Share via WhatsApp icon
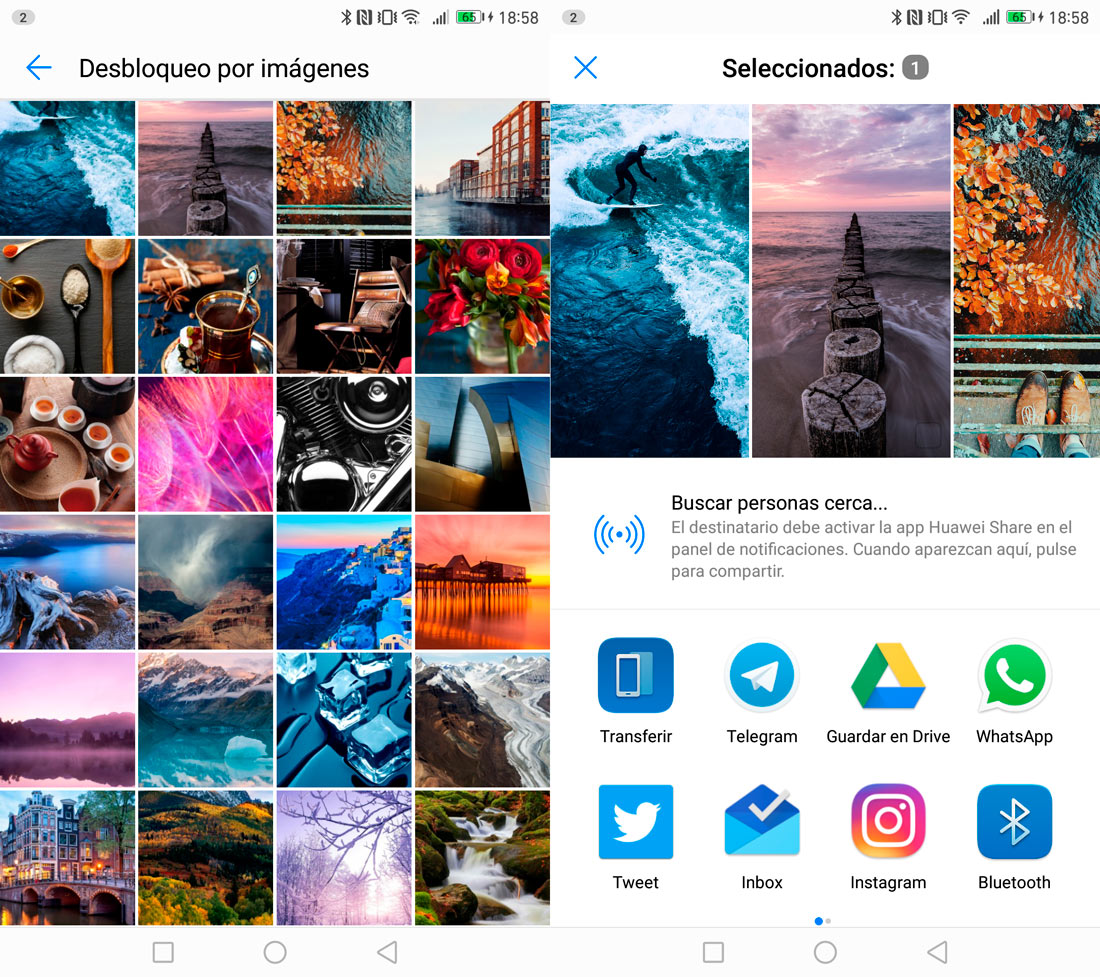 pos(1014,677)
